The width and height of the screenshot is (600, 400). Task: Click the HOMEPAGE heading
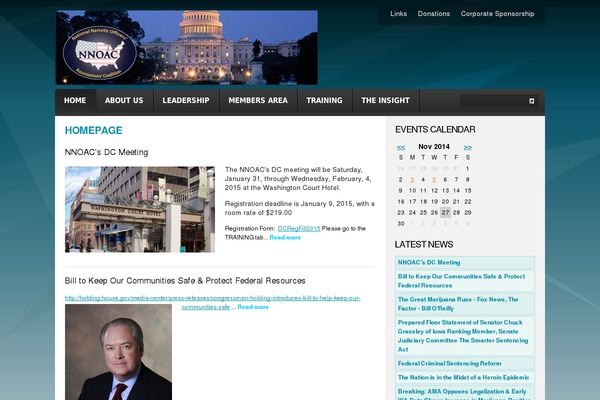93,131
